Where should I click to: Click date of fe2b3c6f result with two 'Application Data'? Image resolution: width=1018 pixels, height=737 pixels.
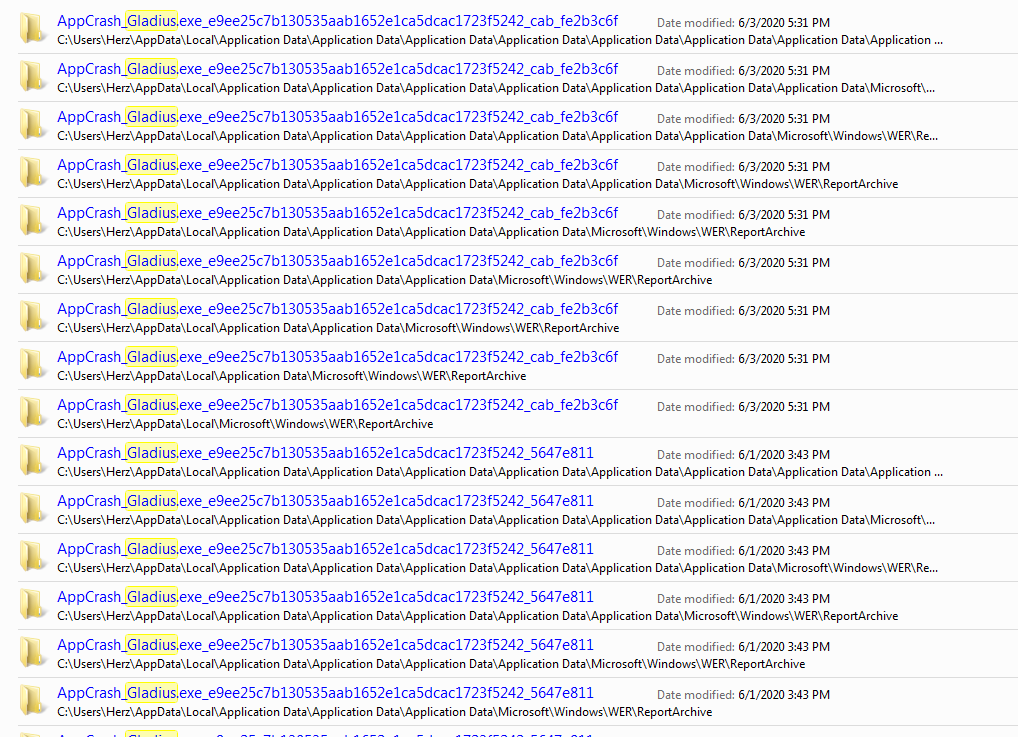(743, 311)
